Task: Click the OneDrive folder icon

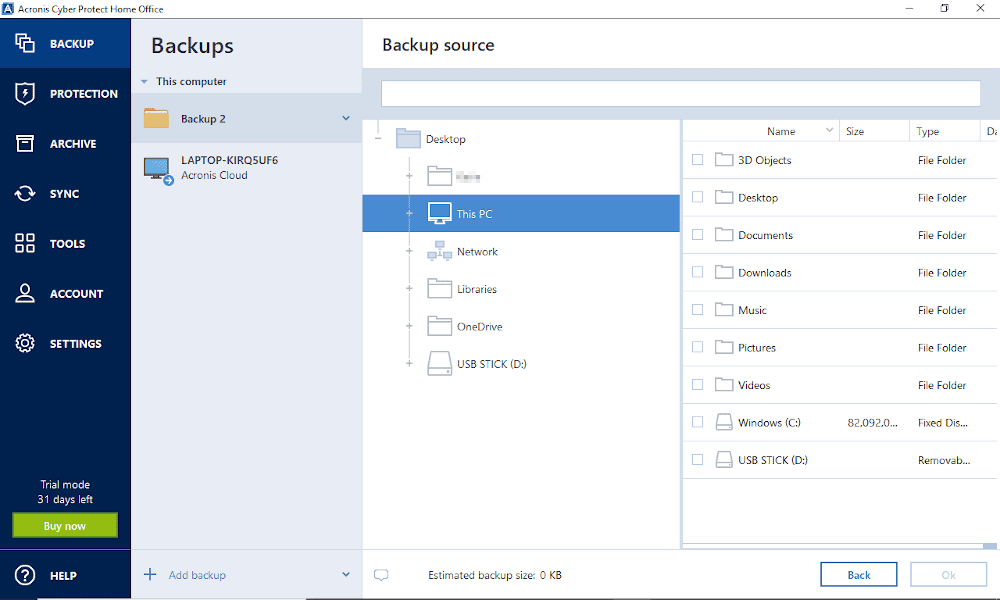Action: [x=439, y=326]
